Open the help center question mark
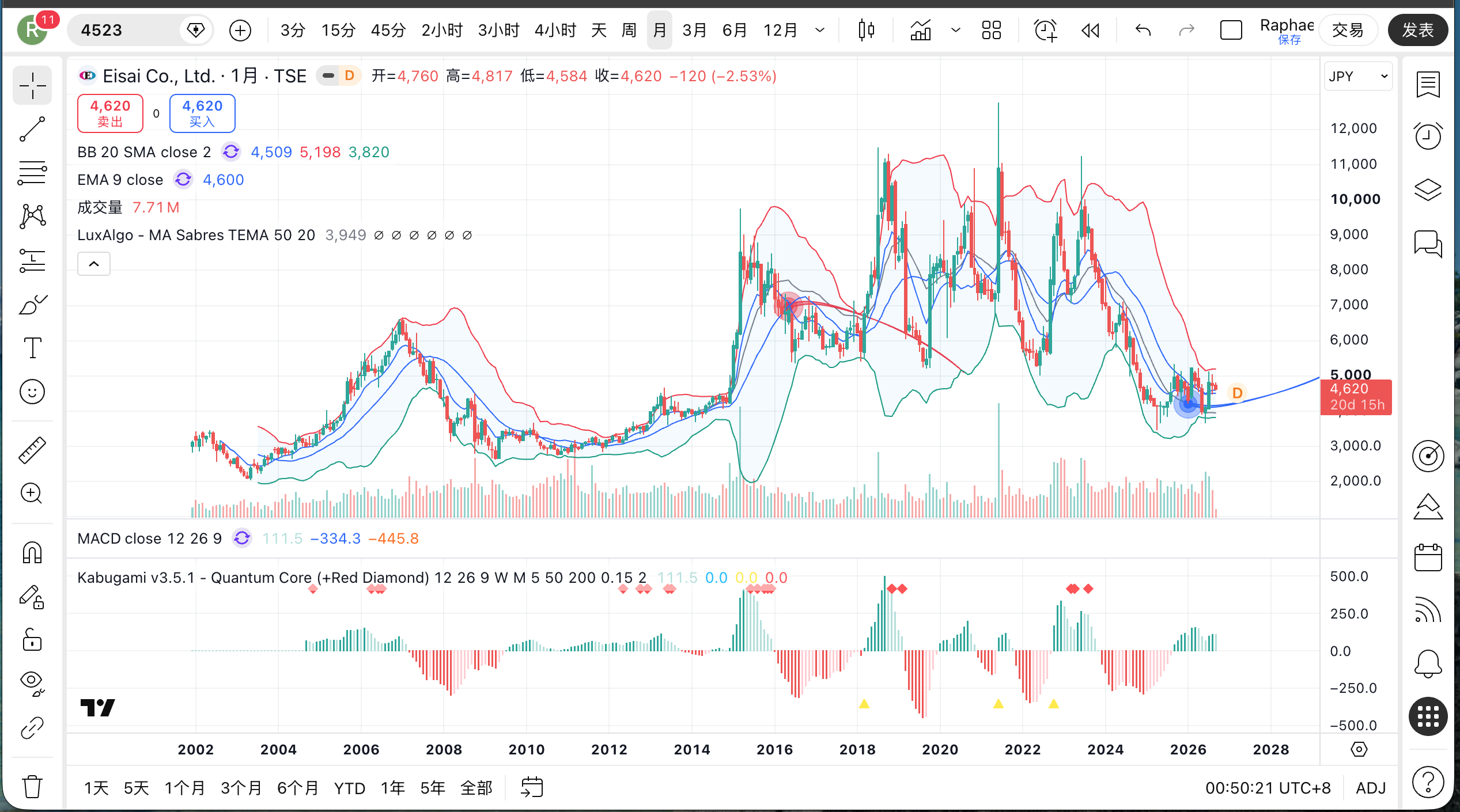The width and height of the screenshot is (1460, 812). coord(1428,781)
